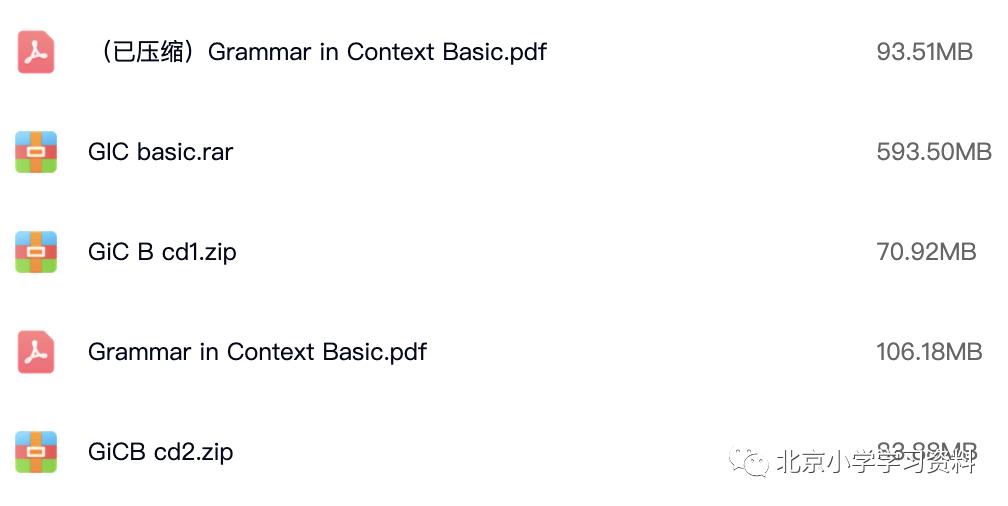Click the word Context in the 106.18MB PDF name
Screen dimensions: 1008x506
[270, 352]
